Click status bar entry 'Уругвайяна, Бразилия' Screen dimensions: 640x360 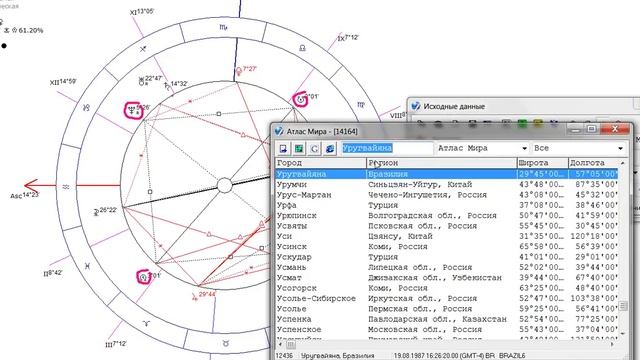tap(337, 356)
